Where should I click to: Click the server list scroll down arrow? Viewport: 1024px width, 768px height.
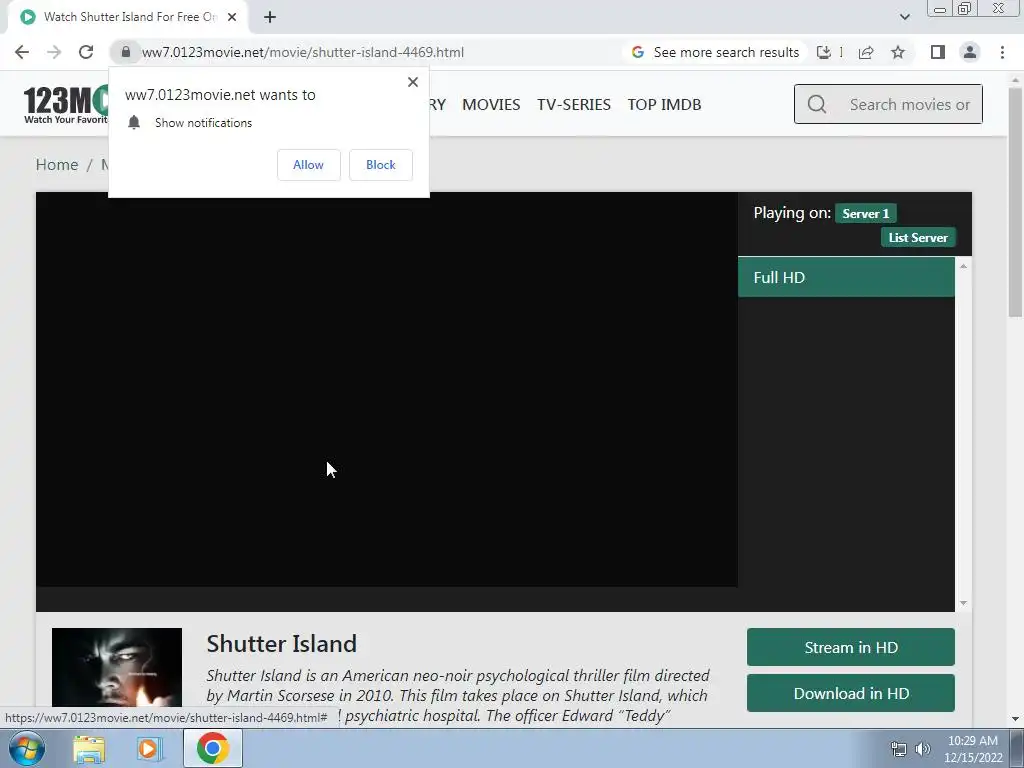click(x=963, y=603)
